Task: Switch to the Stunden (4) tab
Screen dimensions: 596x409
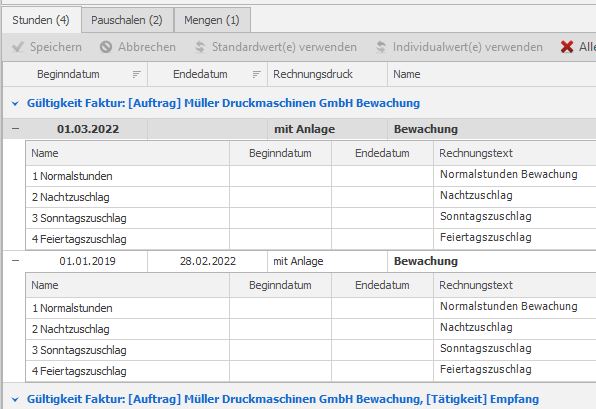Action: (41, 20)
